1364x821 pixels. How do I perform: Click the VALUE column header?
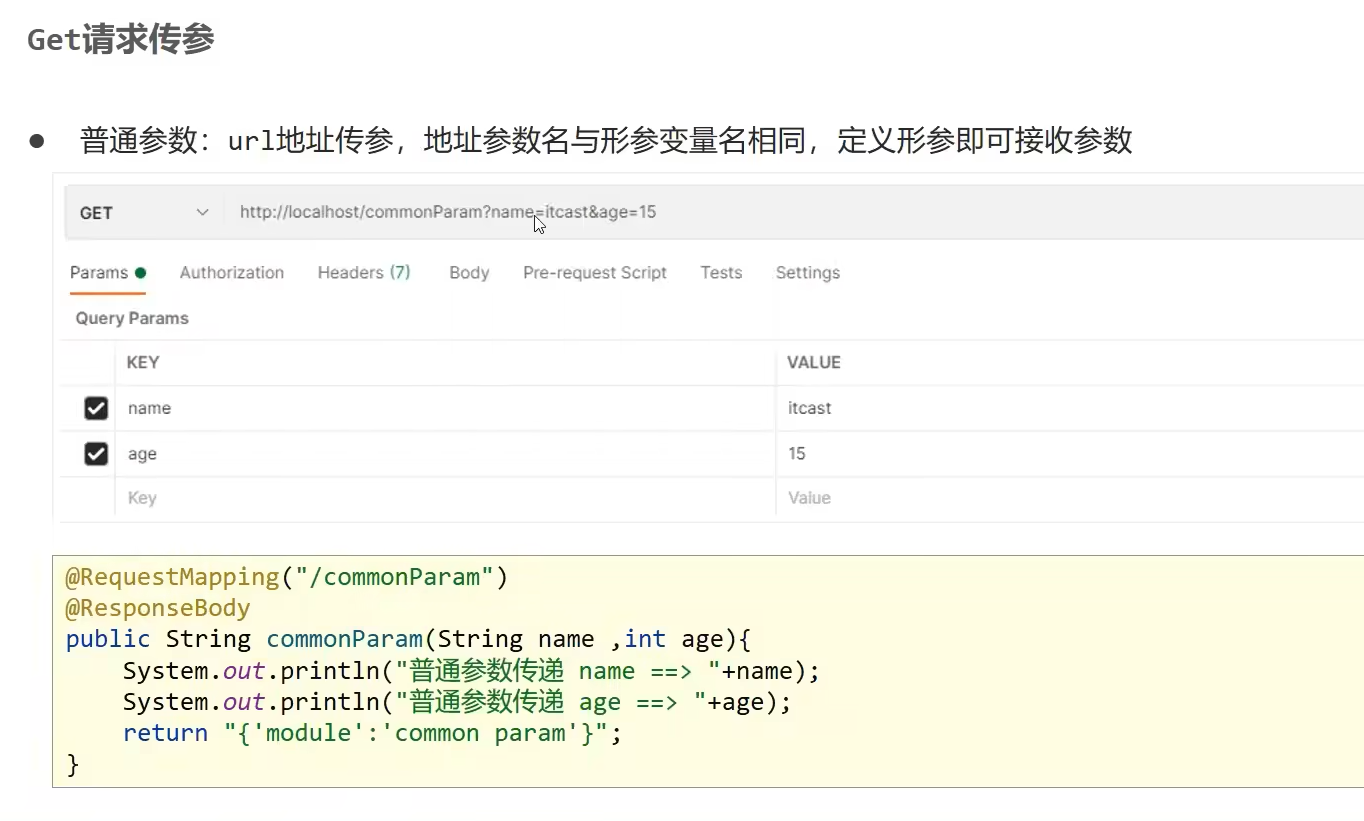coord(813,362)
